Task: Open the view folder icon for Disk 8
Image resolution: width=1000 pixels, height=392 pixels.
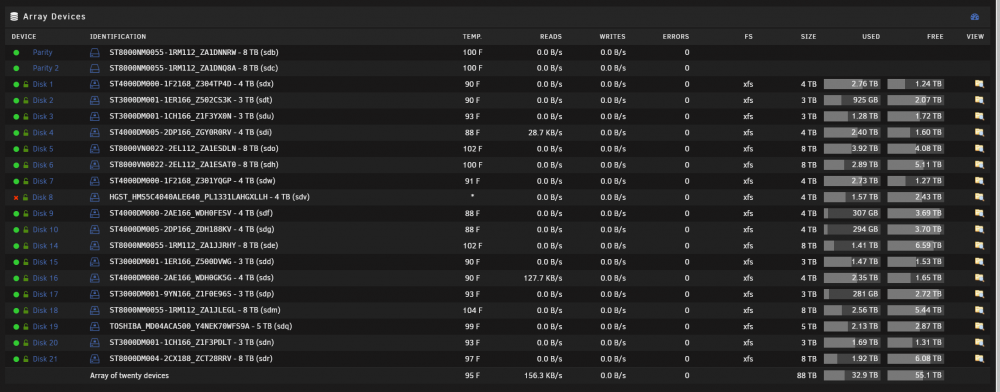Action: click(x=979, y=197)
